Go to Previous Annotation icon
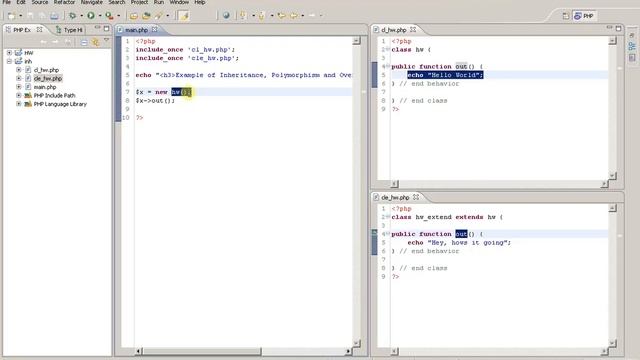This screenshot has height=360, width=640. pos(262,16)
